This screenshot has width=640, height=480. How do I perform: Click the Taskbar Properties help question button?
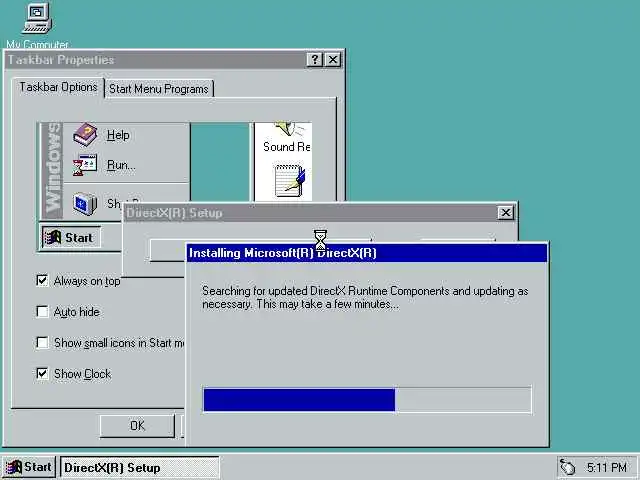click(315, 60)
